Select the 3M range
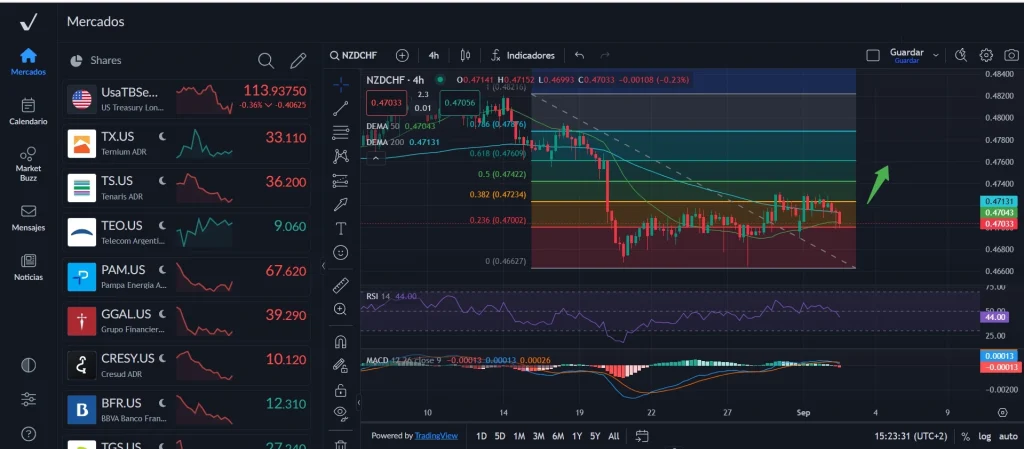Screen dimensions: 1024x449 point(538,436)
